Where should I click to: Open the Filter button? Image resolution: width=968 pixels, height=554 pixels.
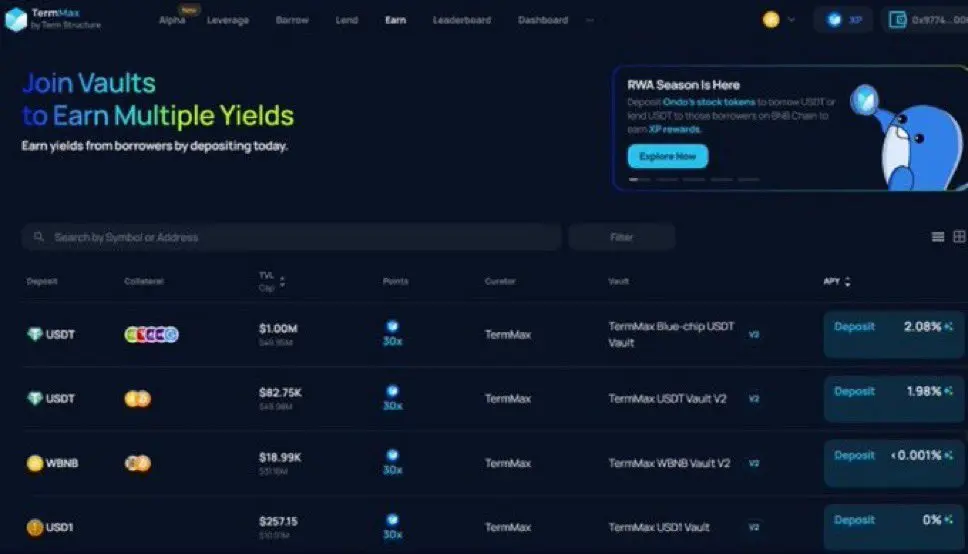tap(622, 237)
